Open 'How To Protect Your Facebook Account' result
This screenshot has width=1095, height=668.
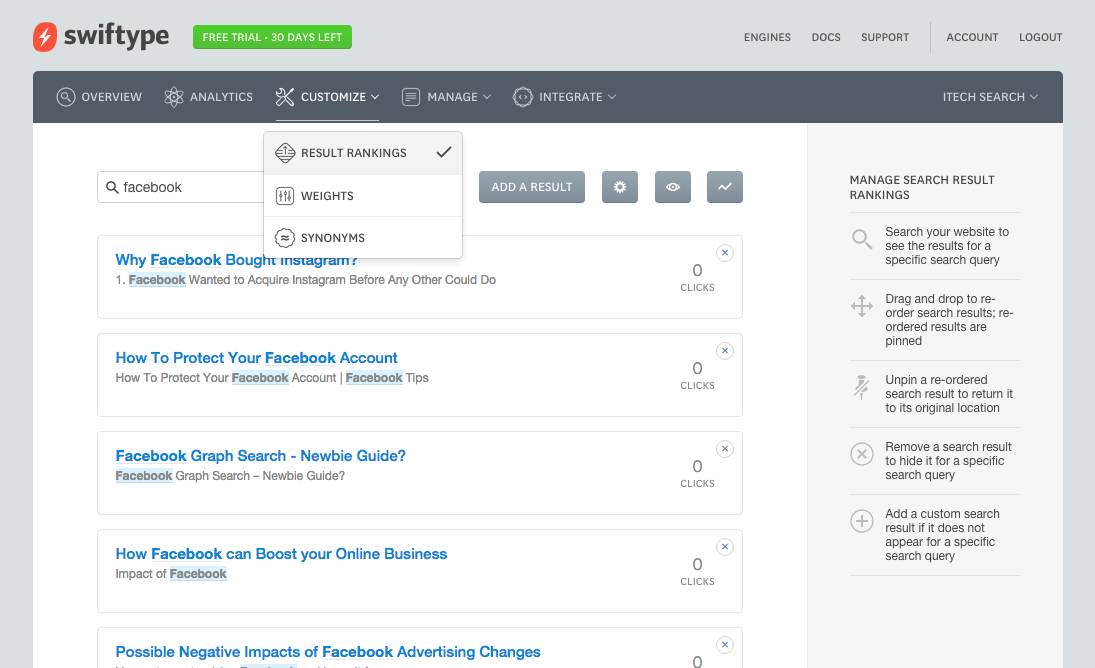256,358
